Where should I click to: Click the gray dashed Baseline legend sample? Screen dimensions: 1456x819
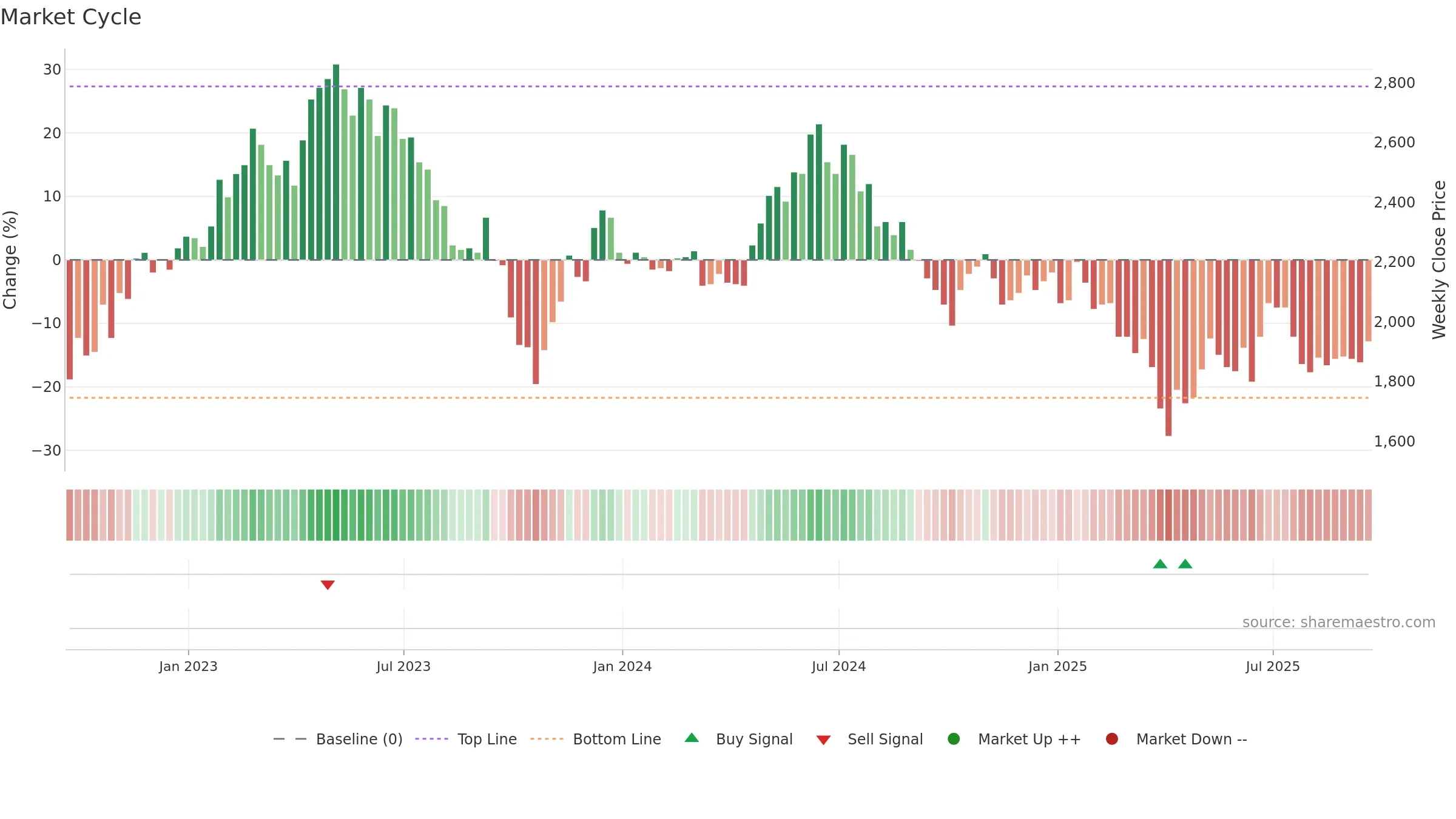(x=290, y=739)
